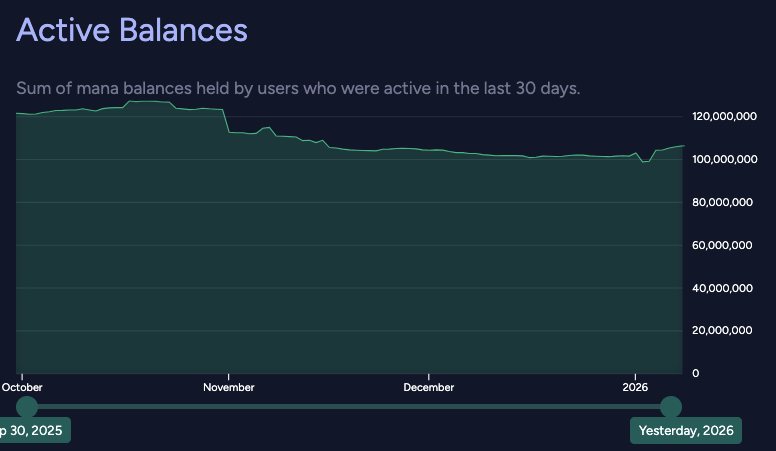Screen dimensions: 776x451
Task: Click the Active Balances heading
Action: click(132, 29)
